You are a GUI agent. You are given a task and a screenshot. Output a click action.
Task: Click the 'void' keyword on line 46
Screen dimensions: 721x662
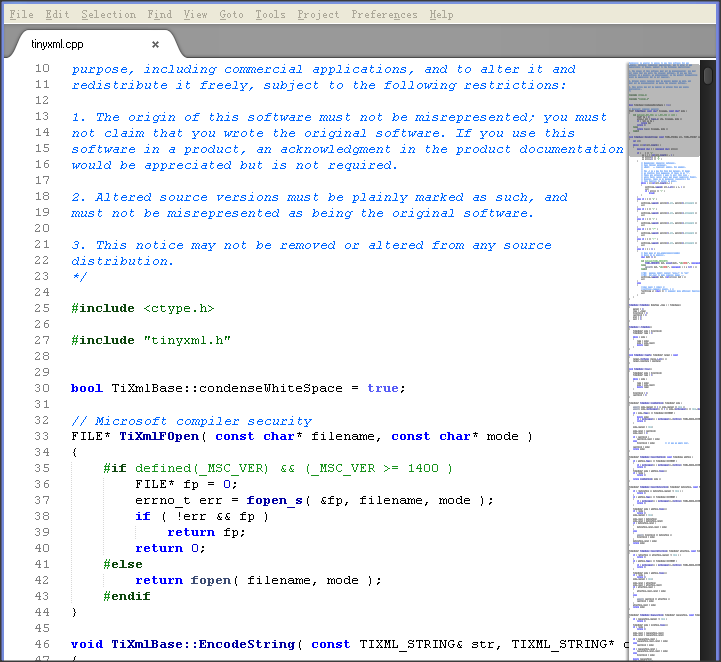tap(87, 645)
